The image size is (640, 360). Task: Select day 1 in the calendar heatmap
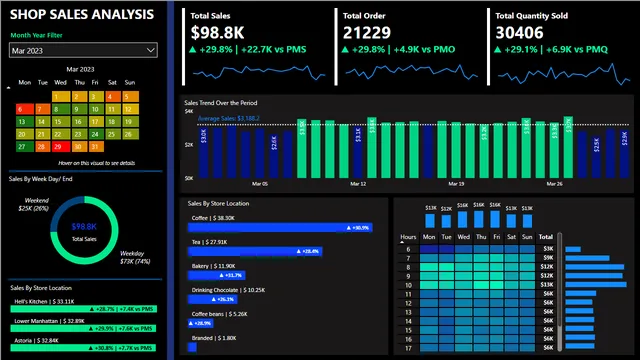[x=61, y=96]
